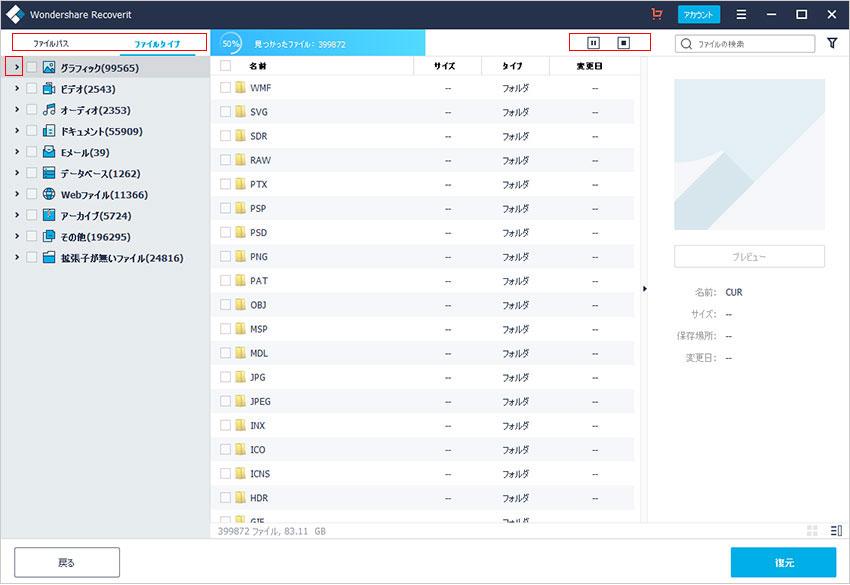Expand the ビデオ(2543) category
850x585 pixels.
pyautogui.click(x=15, y=89)
